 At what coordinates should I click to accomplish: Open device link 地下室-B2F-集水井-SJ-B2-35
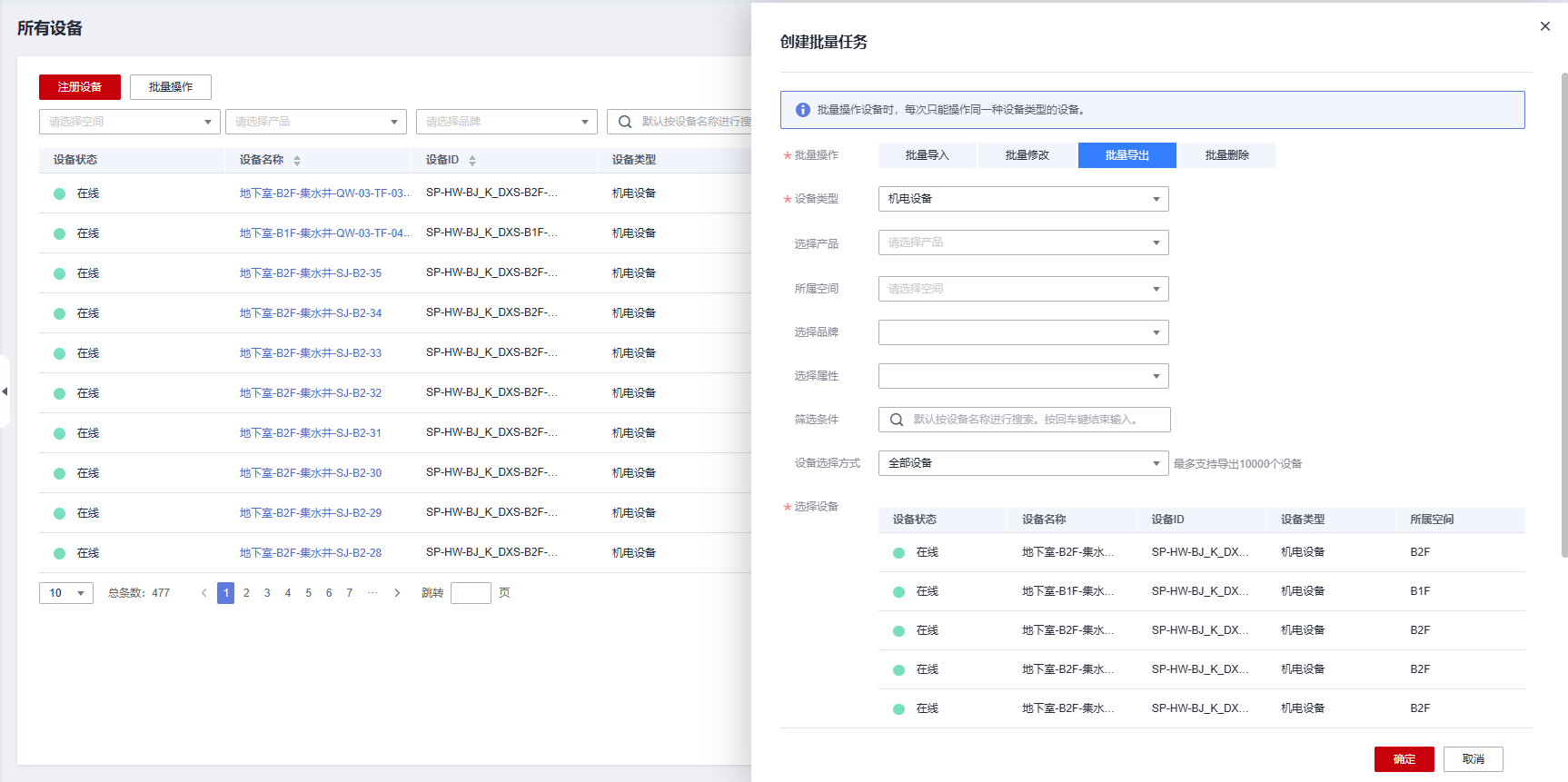click(311, 273)
